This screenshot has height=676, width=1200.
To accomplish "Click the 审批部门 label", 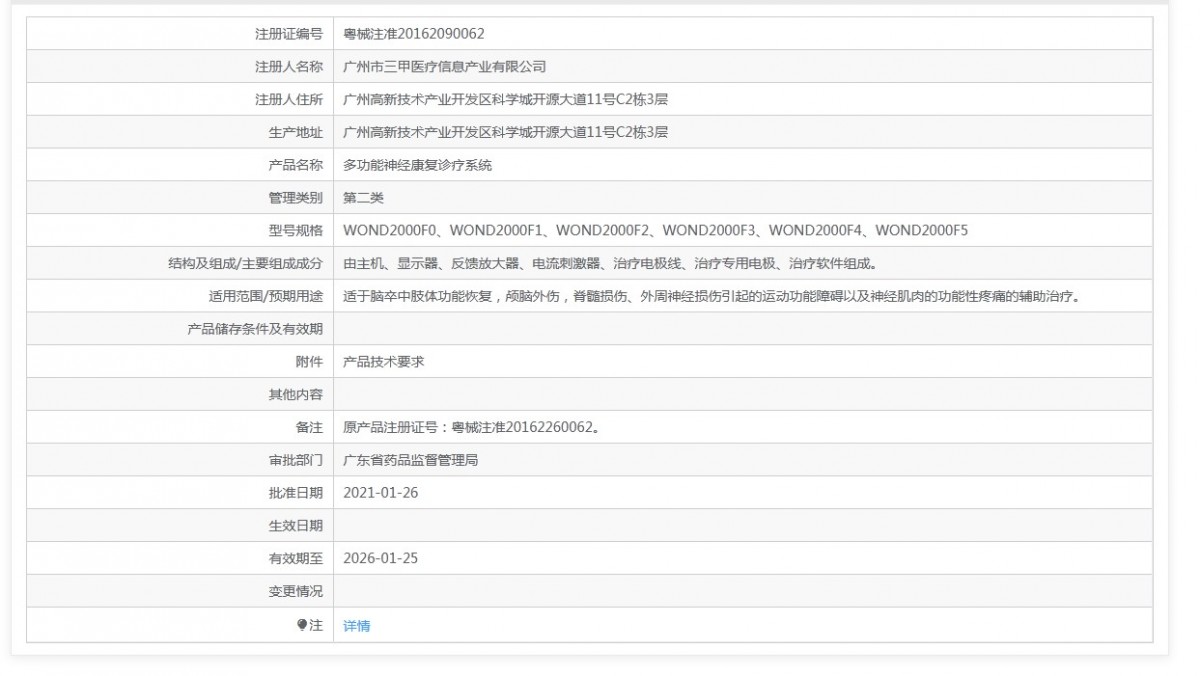I will click(x=296, y=461).
